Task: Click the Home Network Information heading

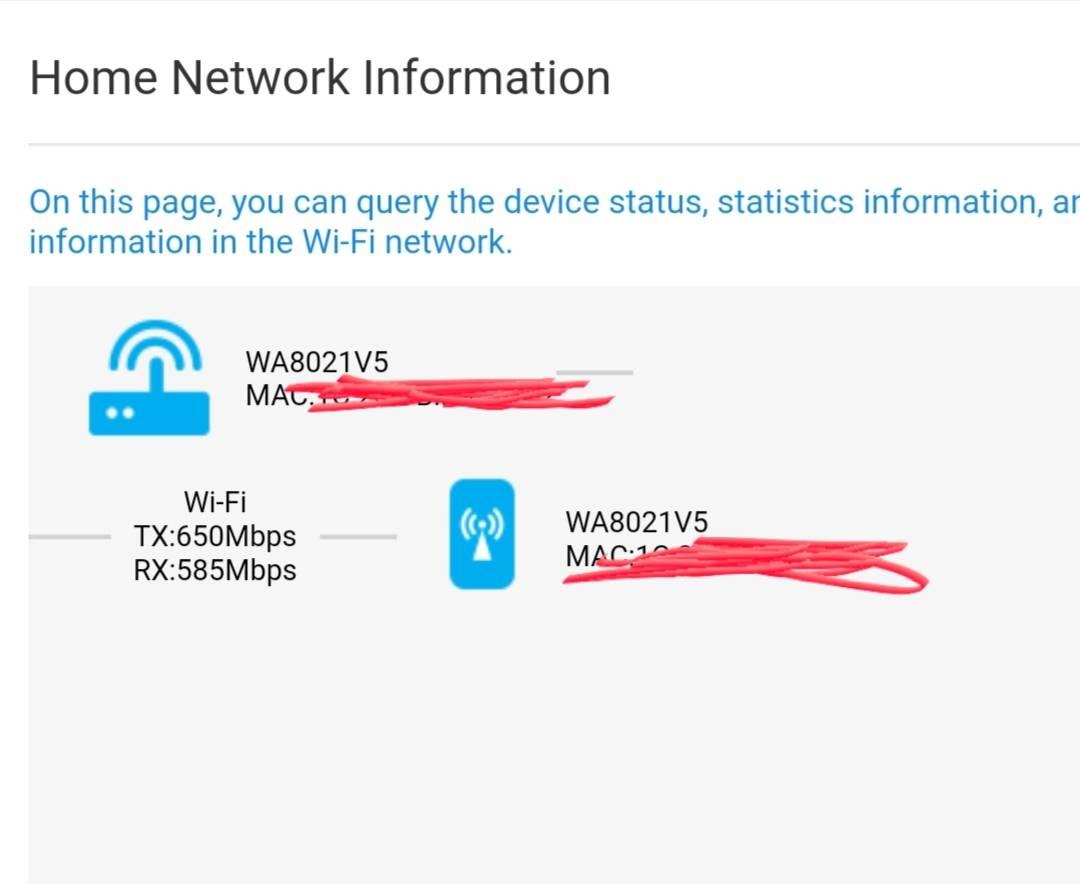Action: point(320,77)
